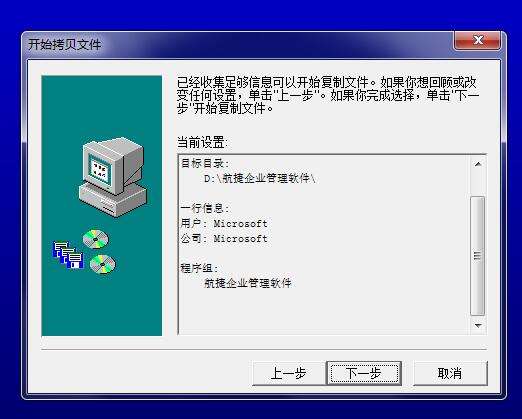Click the 公司: Microsoft line

click(224, 239)
